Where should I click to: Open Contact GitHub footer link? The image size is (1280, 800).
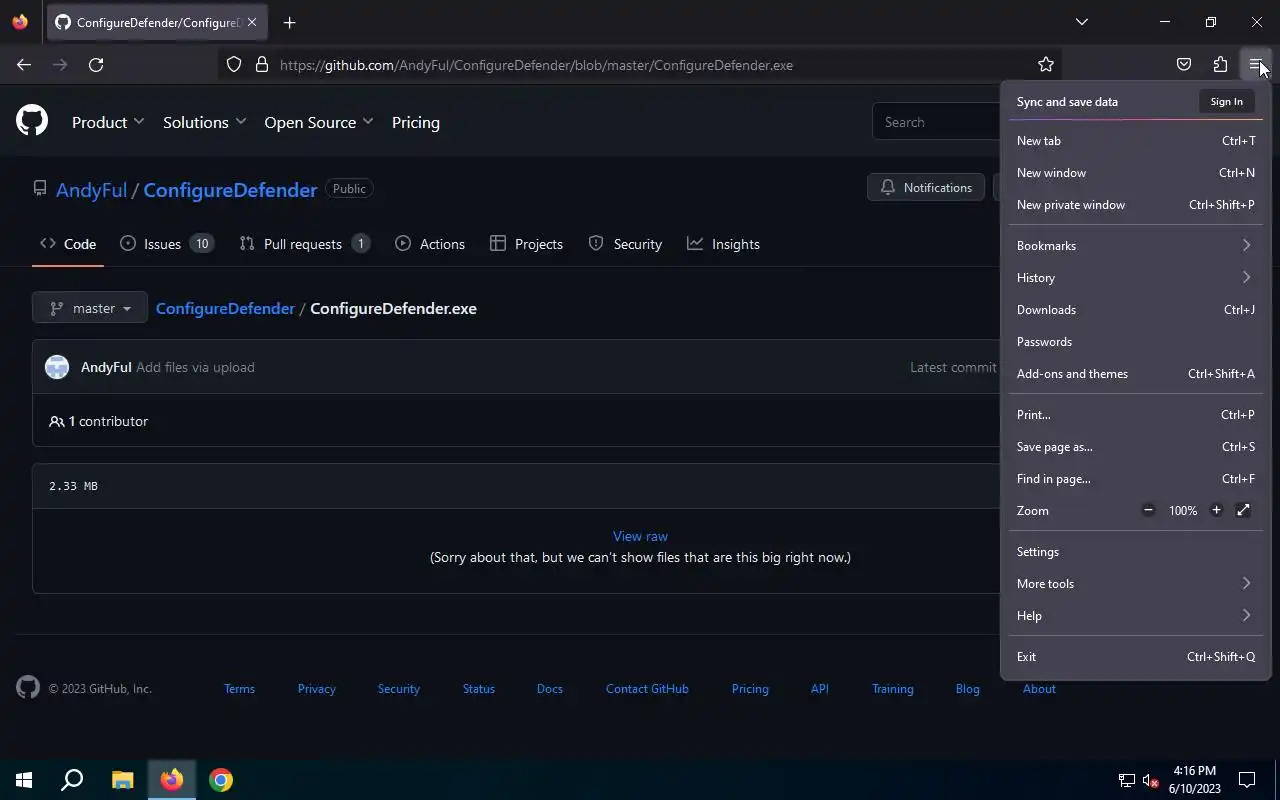click(647, 688)
